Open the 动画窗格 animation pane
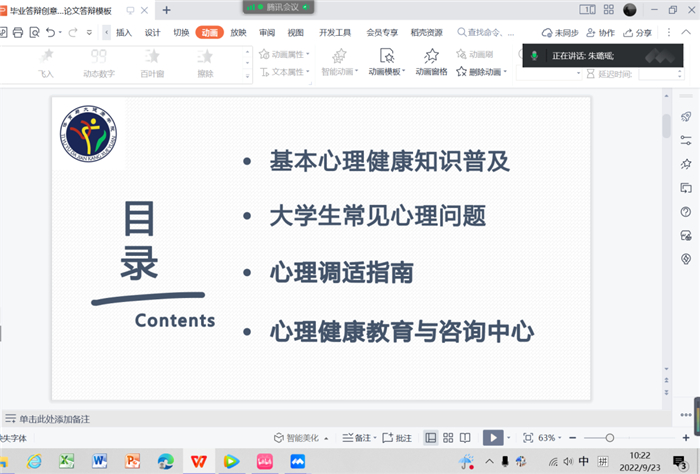The height and width of the screenshot is (474, 700). coord(431,62)
